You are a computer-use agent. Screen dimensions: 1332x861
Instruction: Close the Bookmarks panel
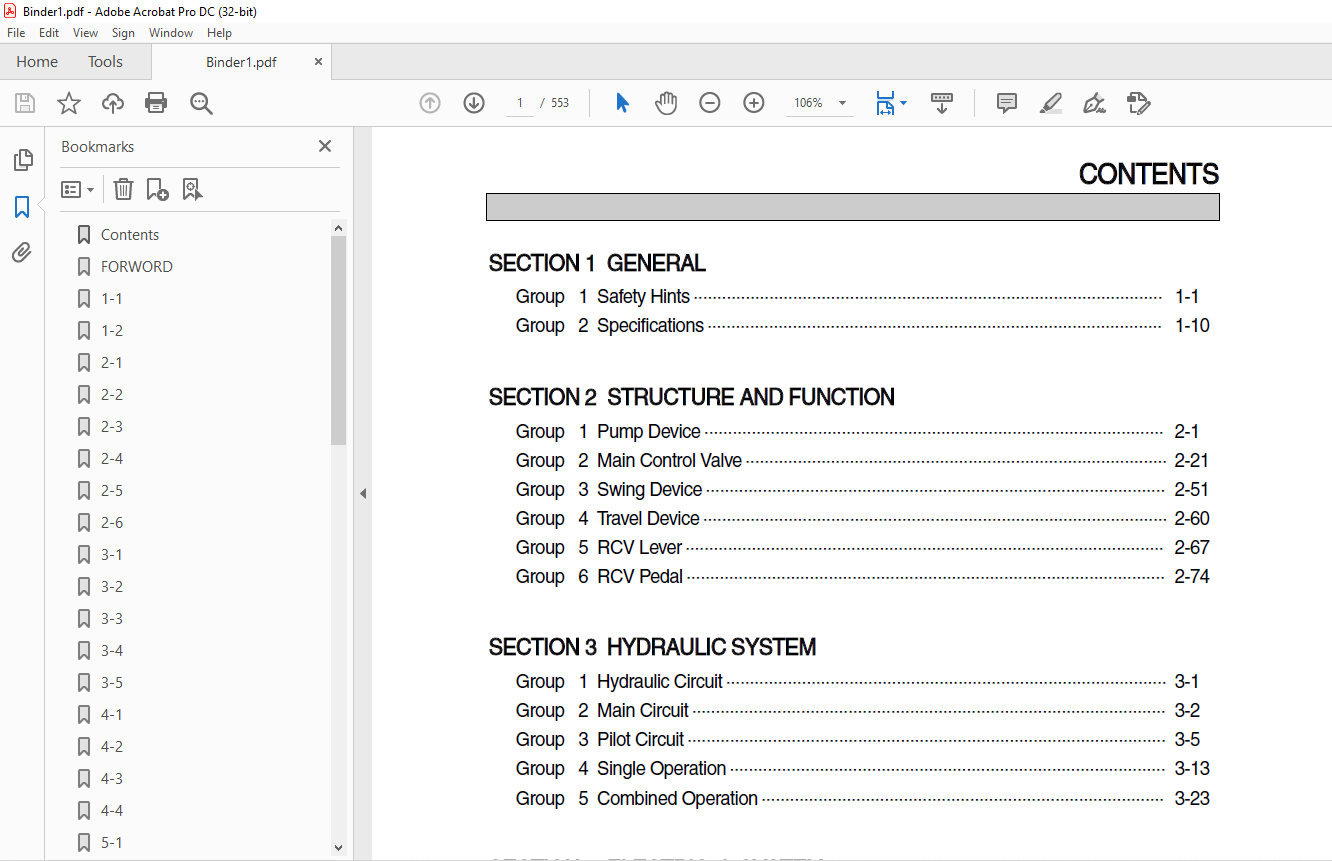(x=325, y=146)
